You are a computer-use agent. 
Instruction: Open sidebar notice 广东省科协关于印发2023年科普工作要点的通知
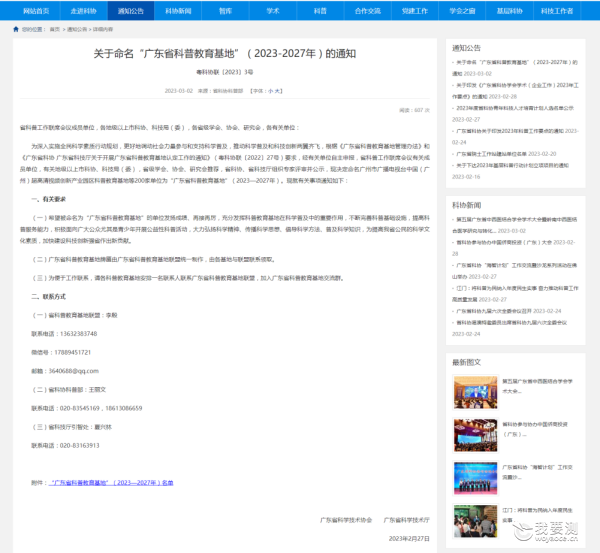(515, 137)
